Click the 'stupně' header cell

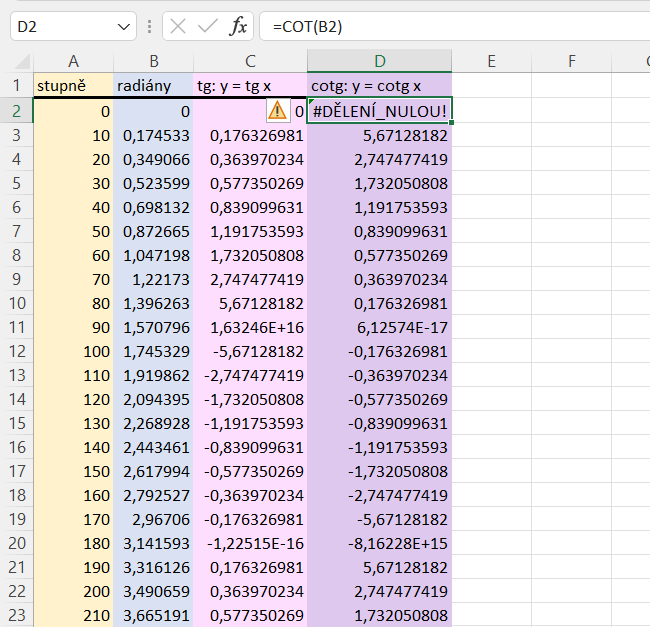pos(73,87)
